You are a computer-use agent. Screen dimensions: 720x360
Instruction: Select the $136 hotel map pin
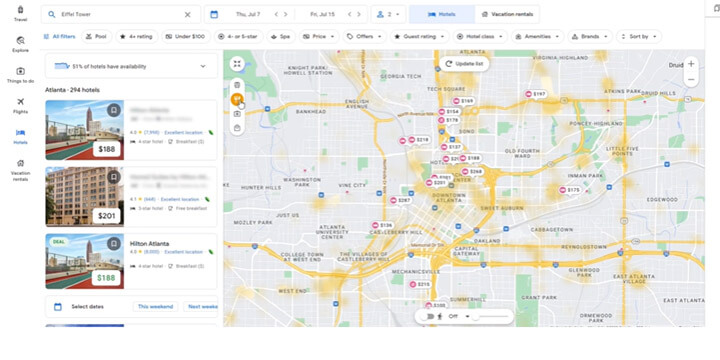click(x=382, y=225)
